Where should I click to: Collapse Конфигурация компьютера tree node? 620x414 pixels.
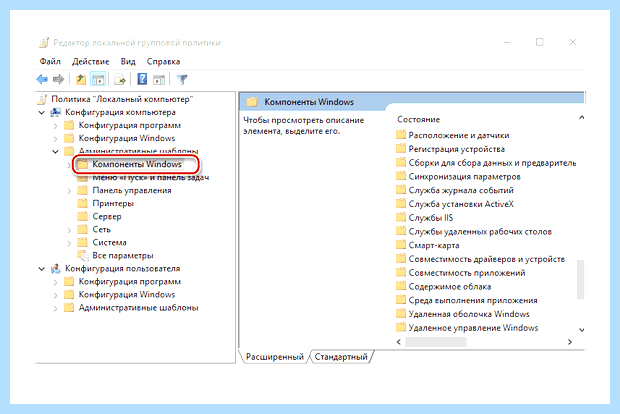42,113
